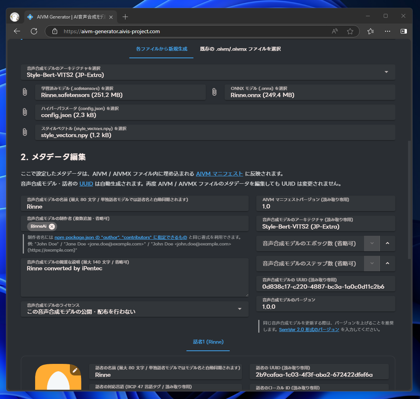Click the model version field 1.0.0

(x=326, y=304)
